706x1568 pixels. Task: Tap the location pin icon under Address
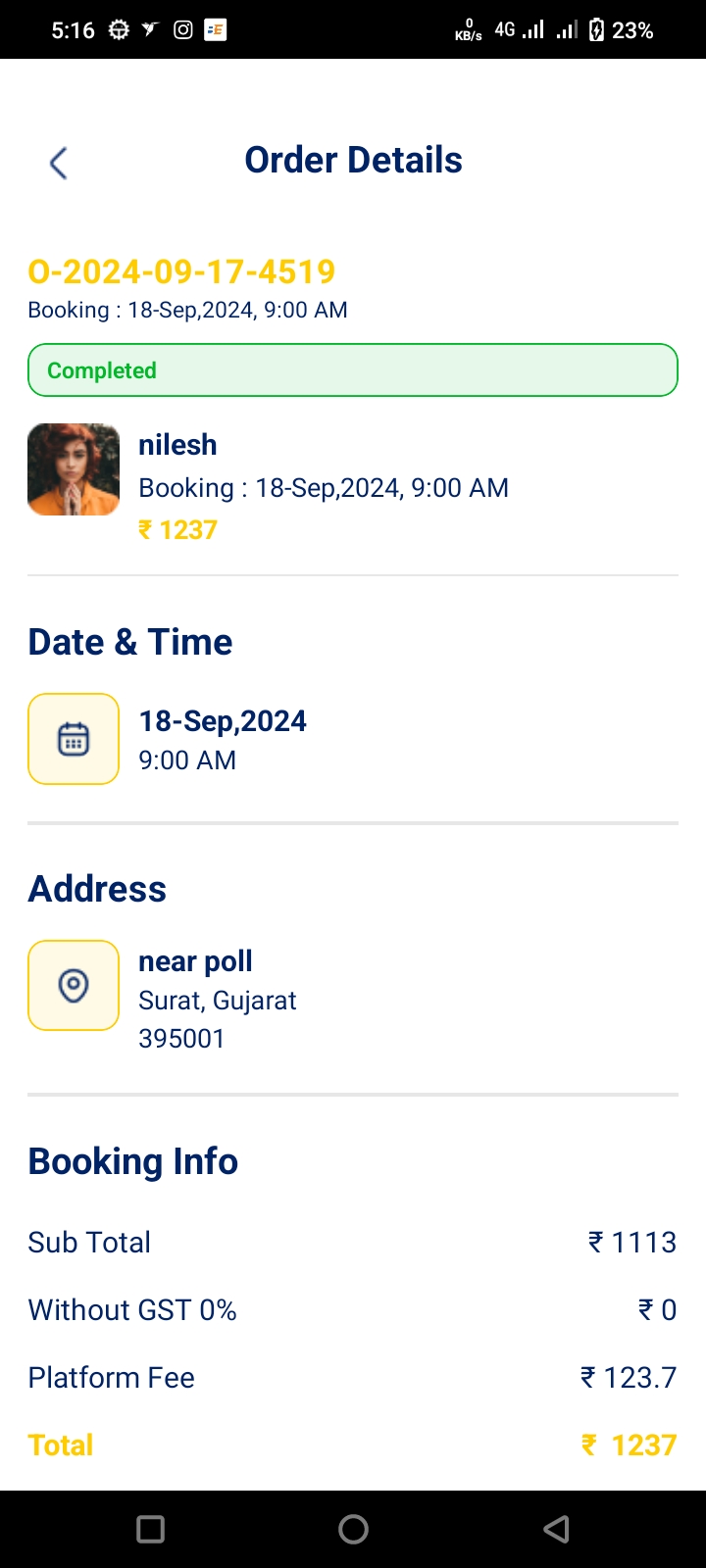(x=74, y=985)
